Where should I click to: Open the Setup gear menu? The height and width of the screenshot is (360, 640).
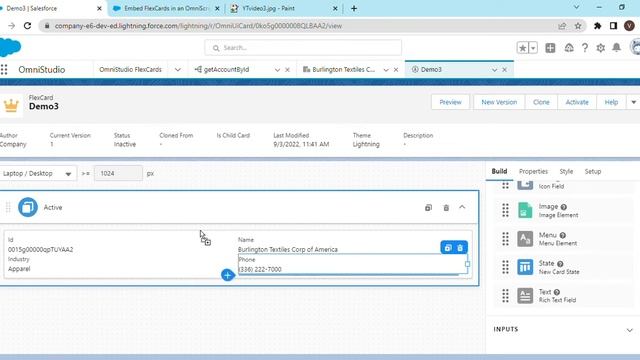pyautogui.click(x=600, y=48)
